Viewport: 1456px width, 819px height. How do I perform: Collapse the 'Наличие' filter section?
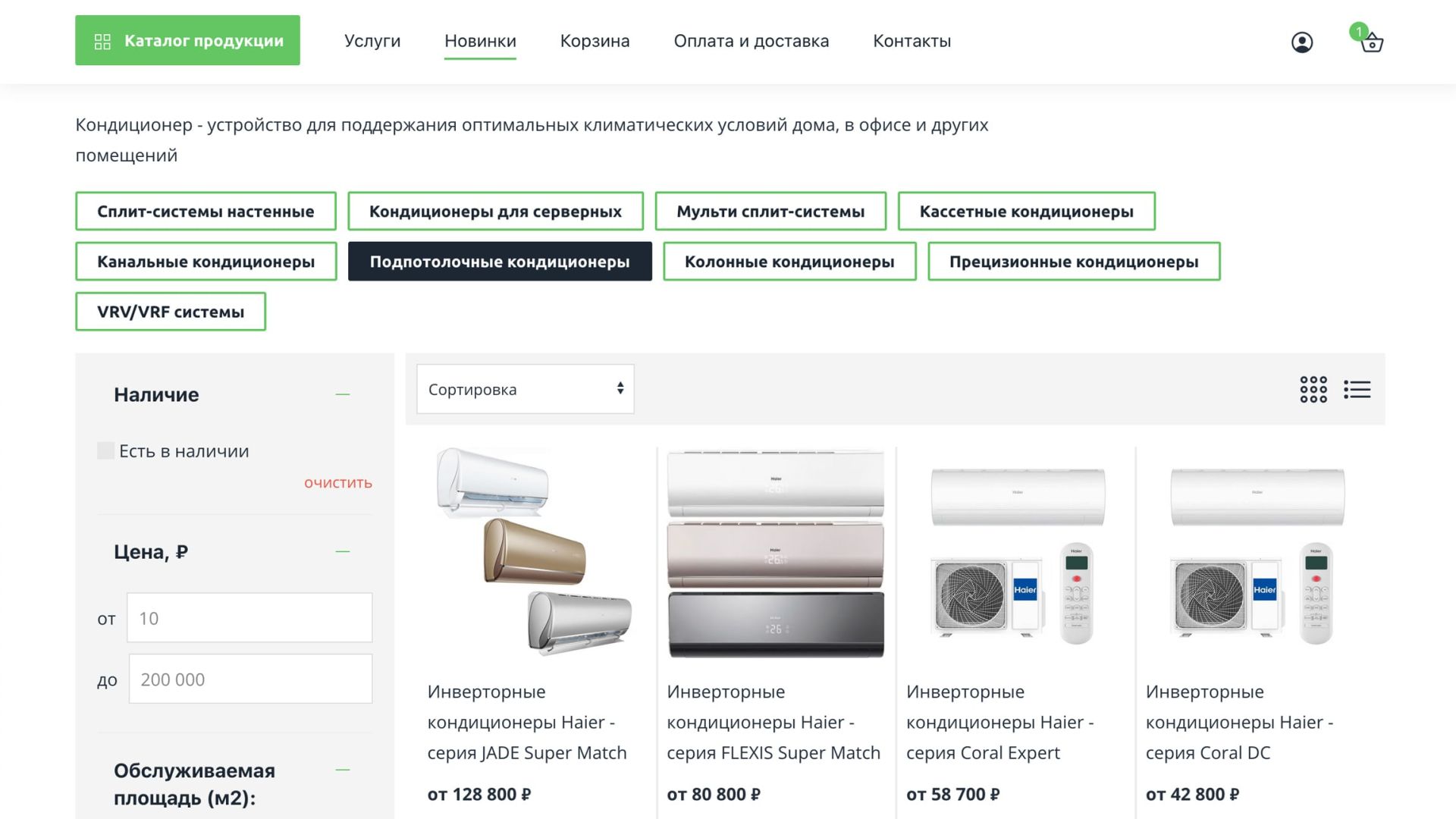pyautogui.click(x=343, y=394)
